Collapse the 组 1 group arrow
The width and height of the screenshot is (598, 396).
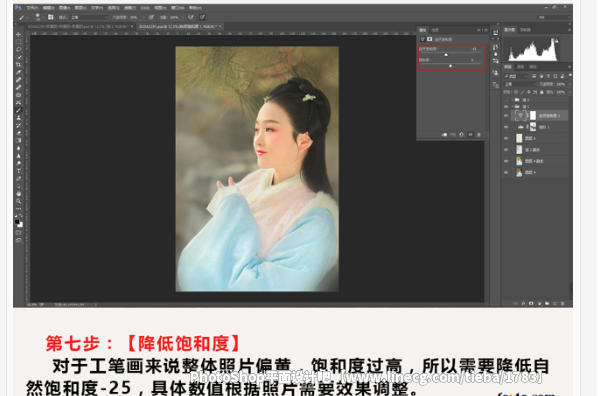512,106
